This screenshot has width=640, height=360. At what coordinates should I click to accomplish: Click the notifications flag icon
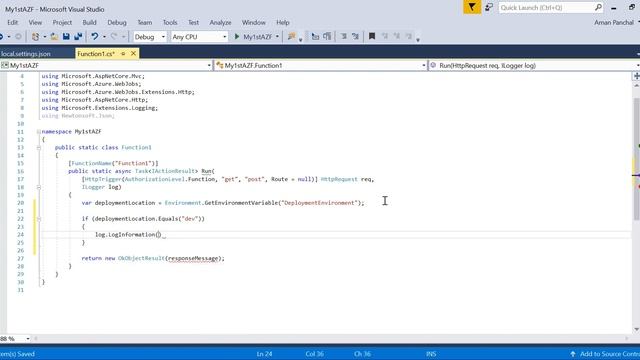pyautogui.click(x=472, y=7)
